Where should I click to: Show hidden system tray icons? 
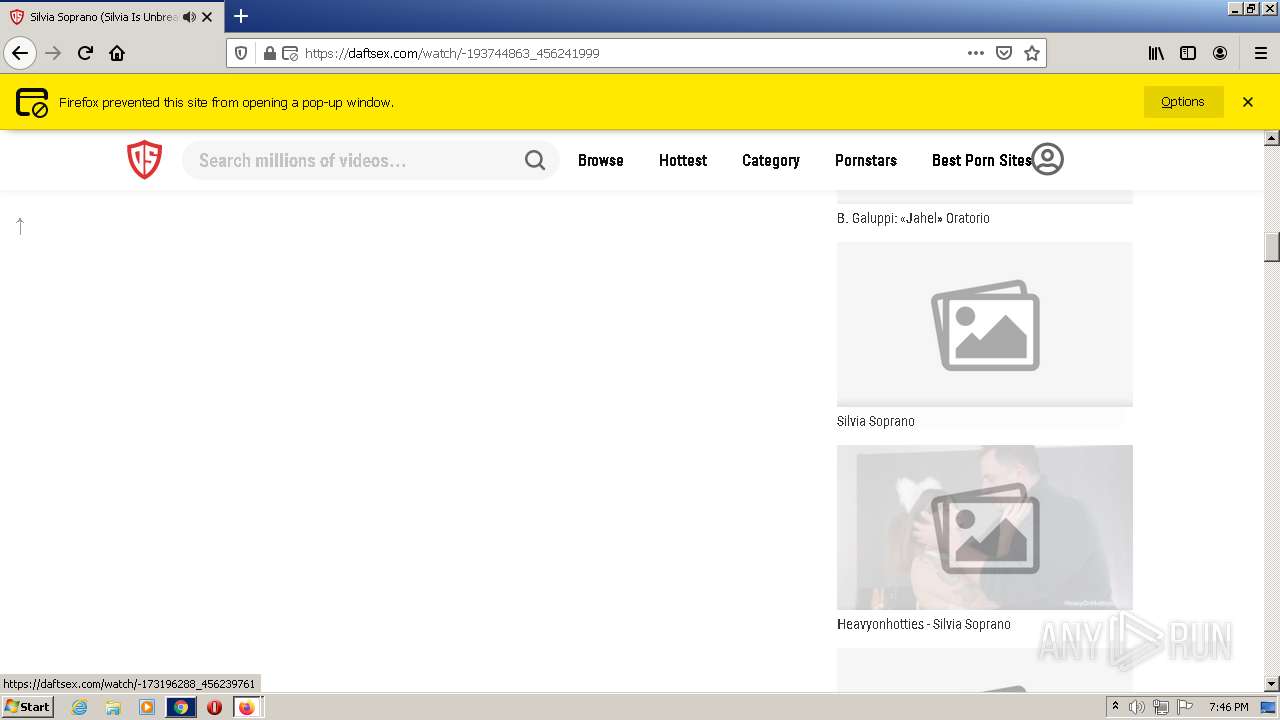[x=1115, y=707]
